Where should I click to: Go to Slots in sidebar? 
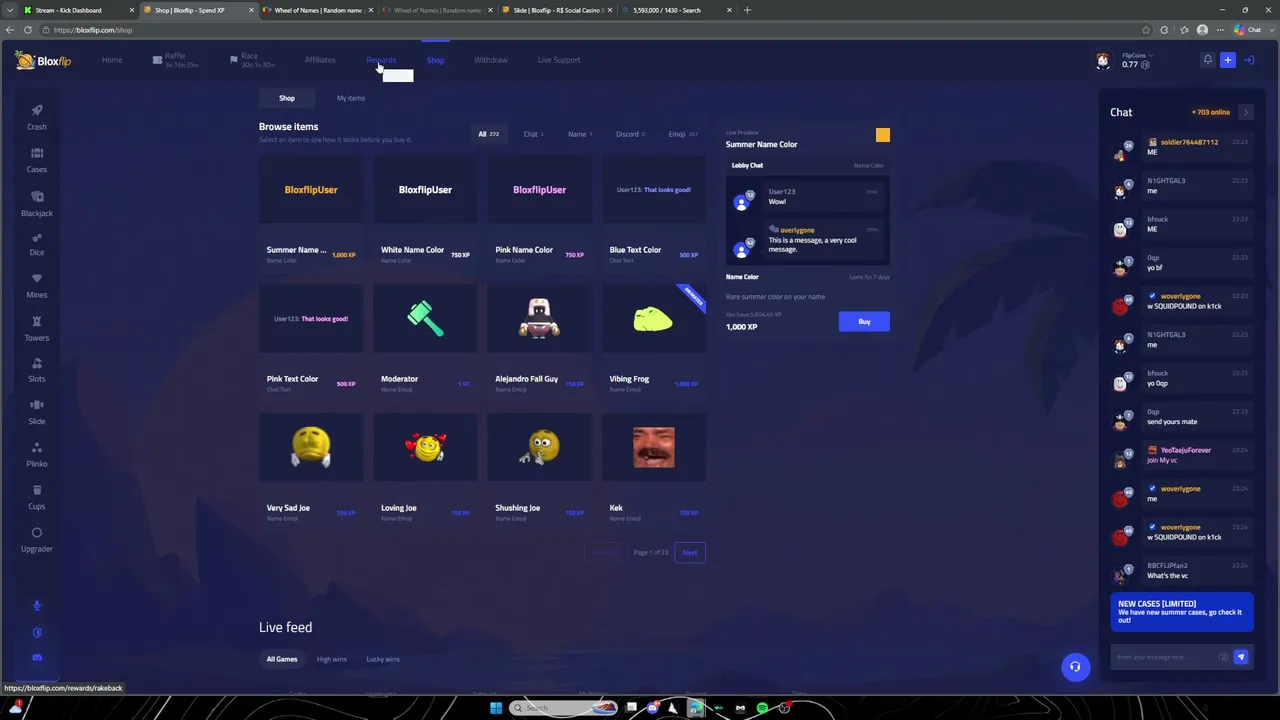coord(37,370)
